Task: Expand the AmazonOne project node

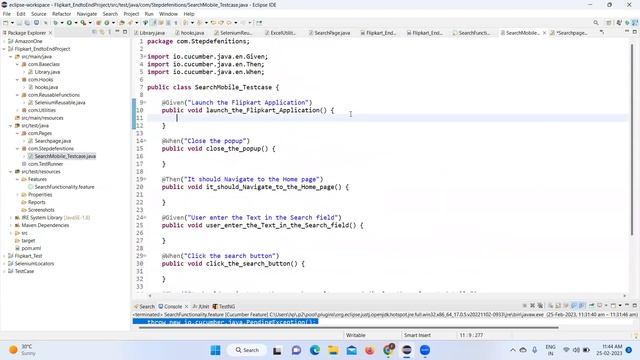Action: (x=4, y=41)
